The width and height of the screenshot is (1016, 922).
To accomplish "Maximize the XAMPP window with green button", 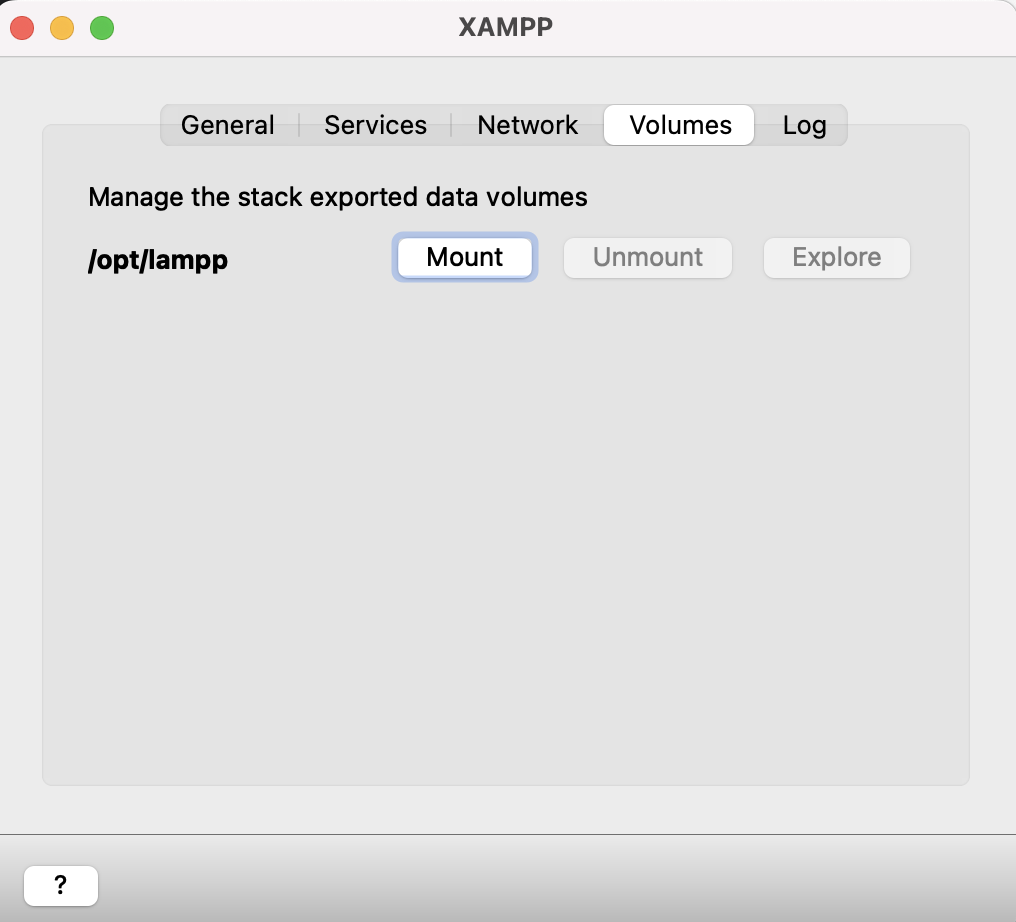I will [x=102, y=28].
